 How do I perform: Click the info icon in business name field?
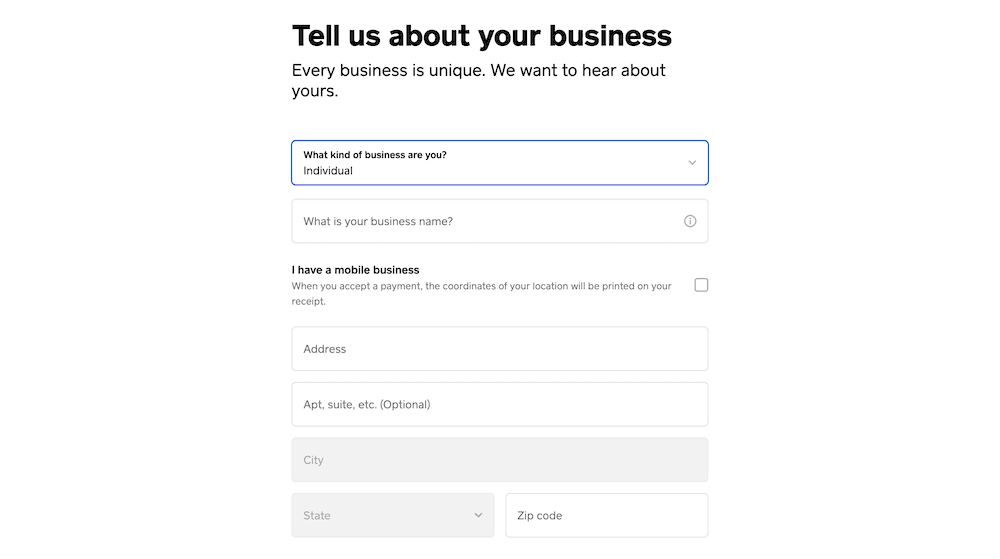pyautogui.click(x=690, y=221)
